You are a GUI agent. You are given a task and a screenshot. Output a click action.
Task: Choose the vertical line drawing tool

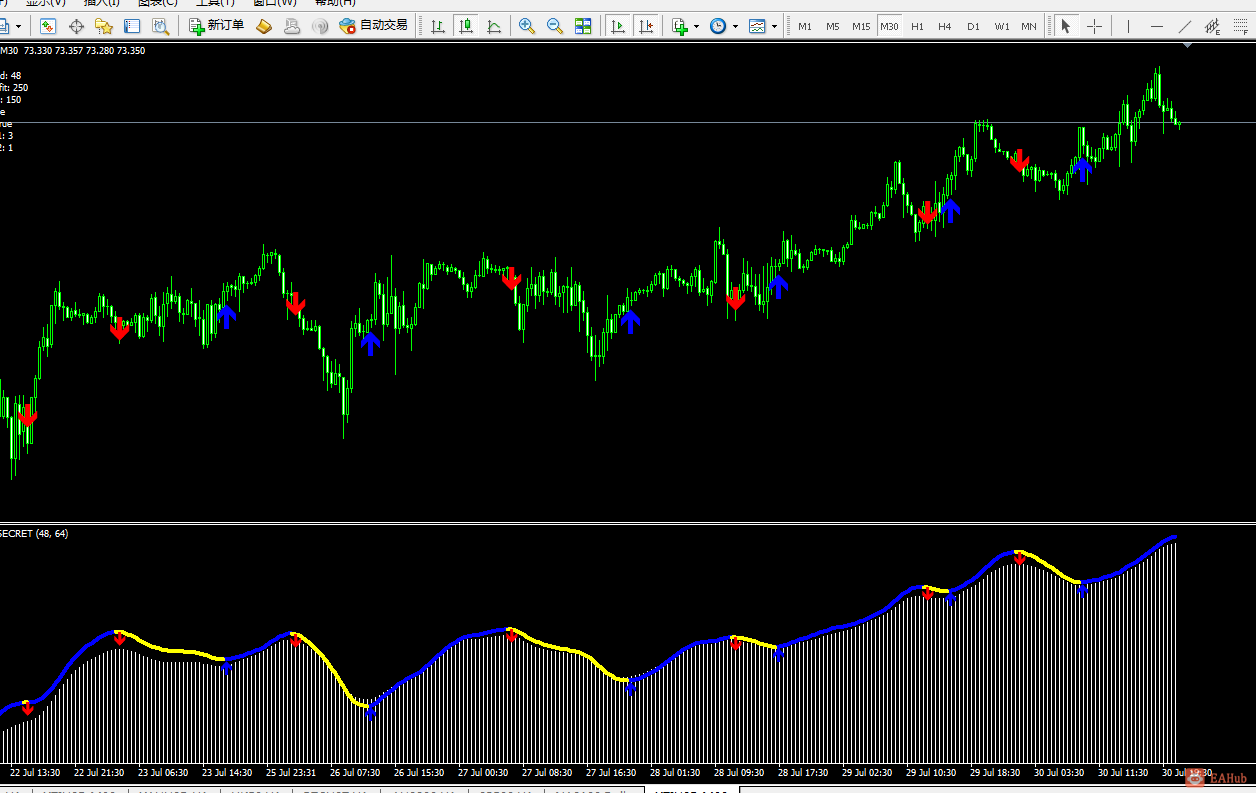[1128, 26]
